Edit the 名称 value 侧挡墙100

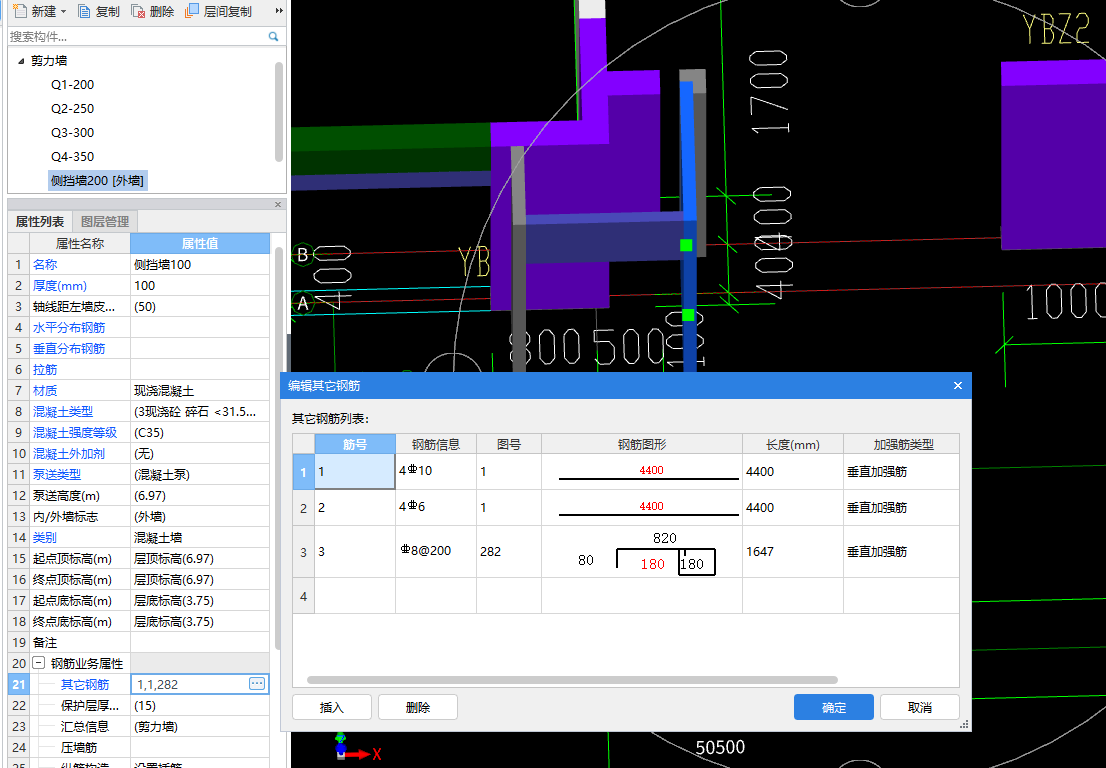tap(200, 264)
